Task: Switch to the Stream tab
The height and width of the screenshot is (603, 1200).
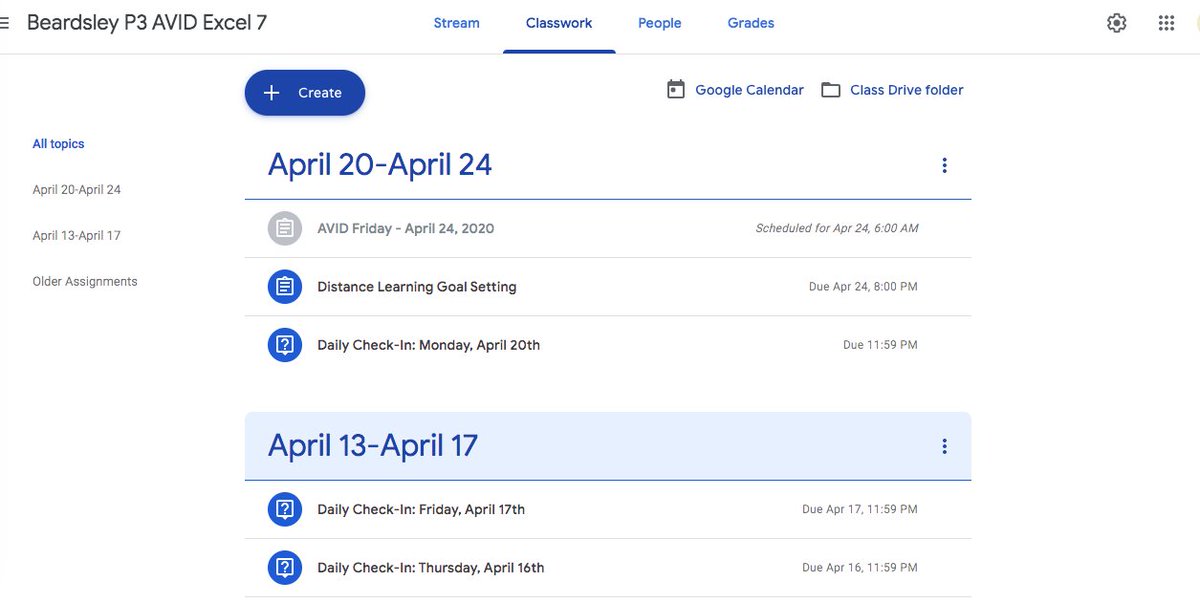Action: pyautogui.click(x=456, y=23)
